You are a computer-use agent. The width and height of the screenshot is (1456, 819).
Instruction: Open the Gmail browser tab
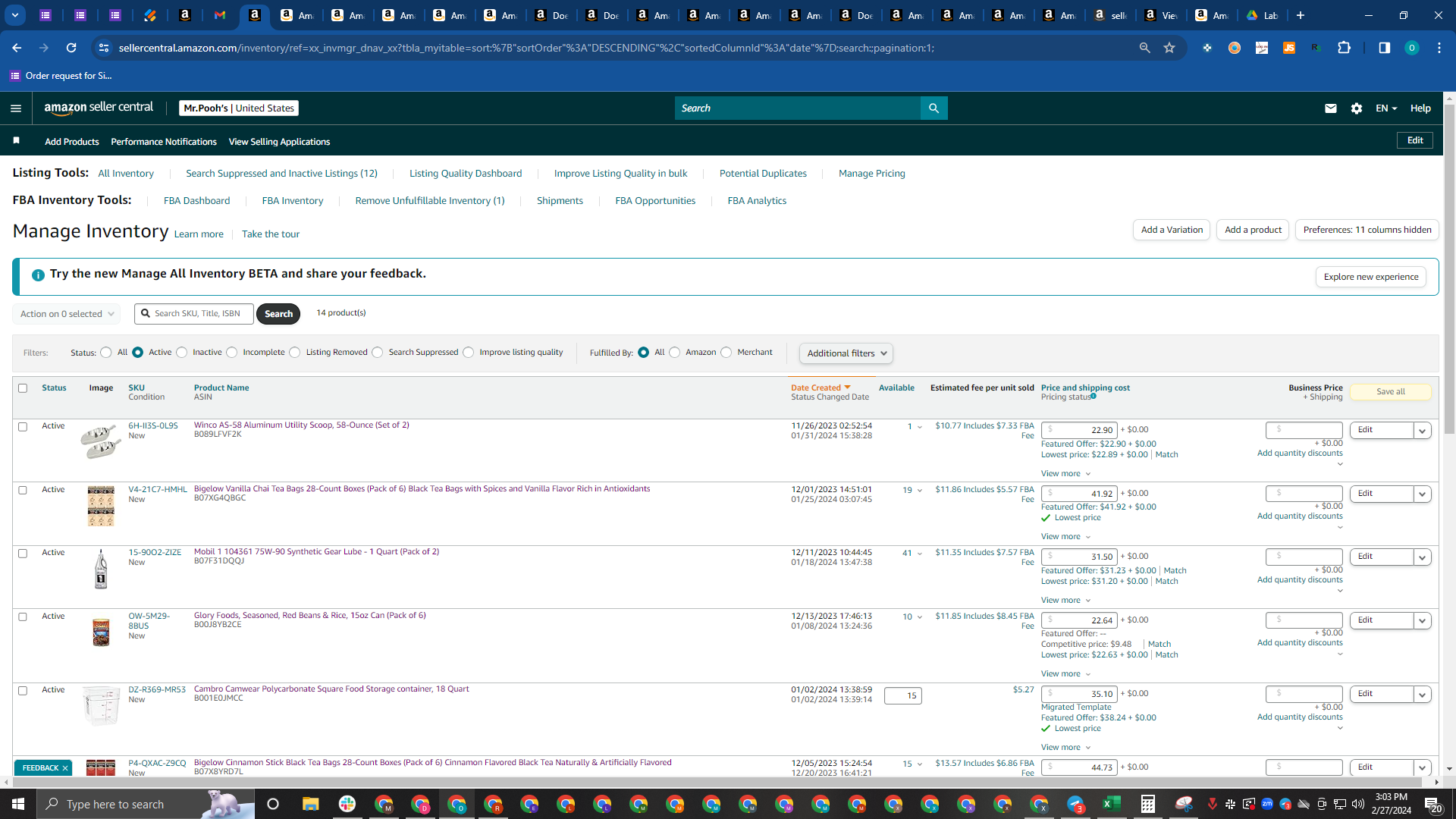[x=220, y=15]
